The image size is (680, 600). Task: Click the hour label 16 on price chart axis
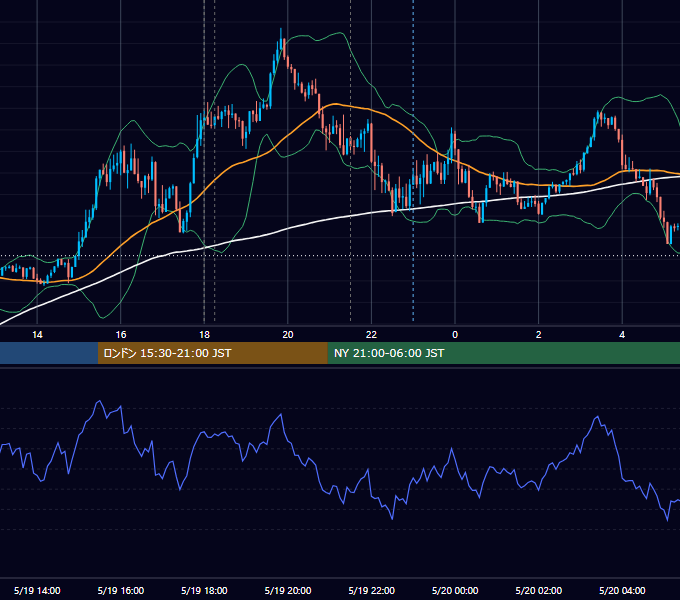pos(121,335)
